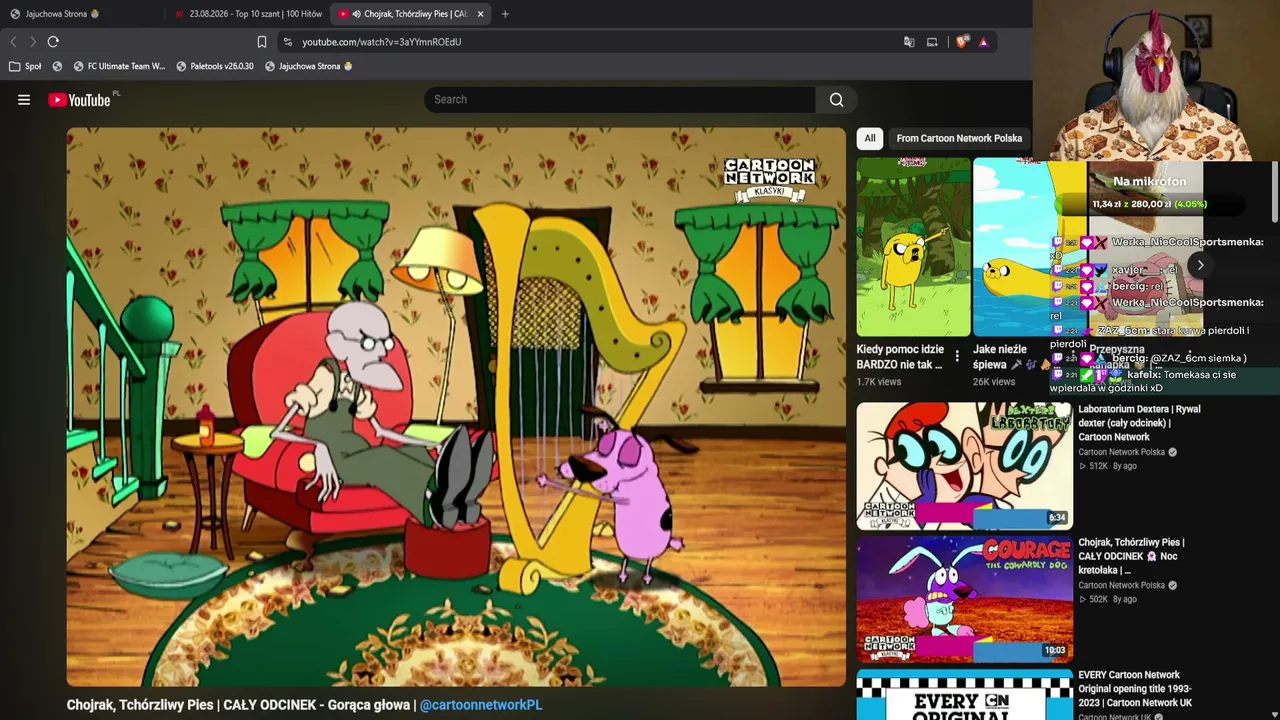
Task: Bookmark this page with the bookmark icon
Action: [262, 42]
